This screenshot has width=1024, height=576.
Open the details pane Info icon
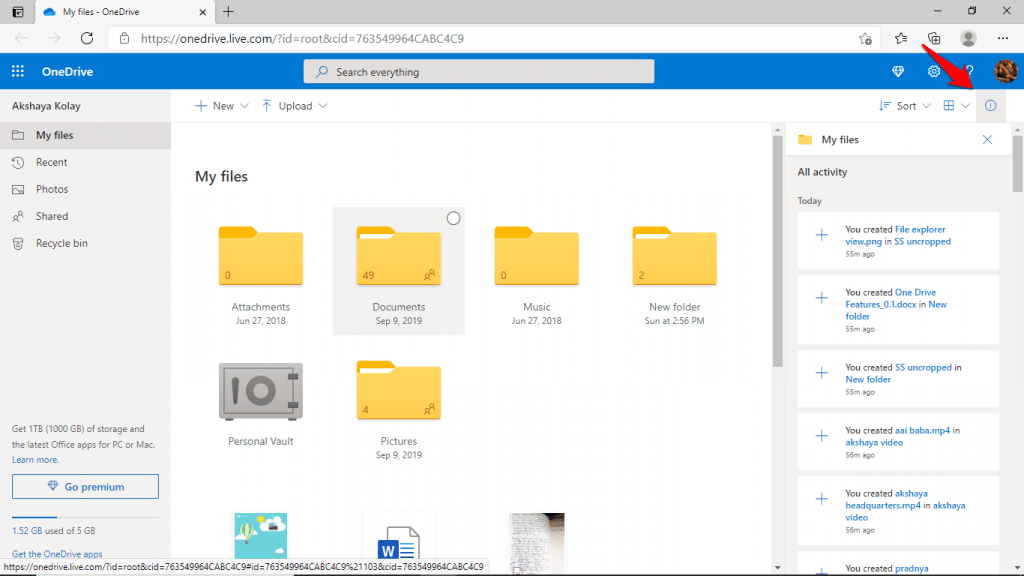[x=990, y=105]
